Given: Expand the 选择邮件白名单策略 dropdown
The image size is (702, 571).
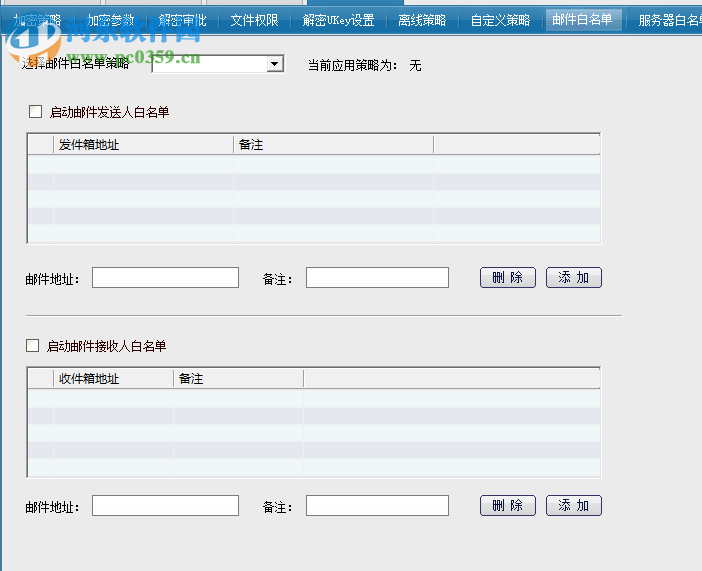Looking at the screenshot, I should click(275, 64).
